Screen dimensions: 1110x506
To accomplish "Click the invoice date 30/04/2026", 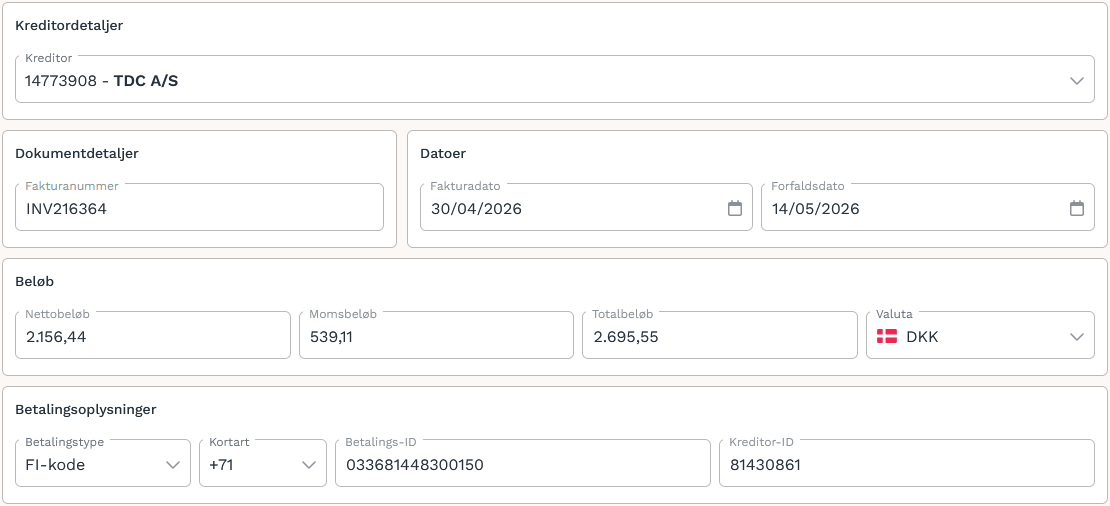I will point(476,209).
